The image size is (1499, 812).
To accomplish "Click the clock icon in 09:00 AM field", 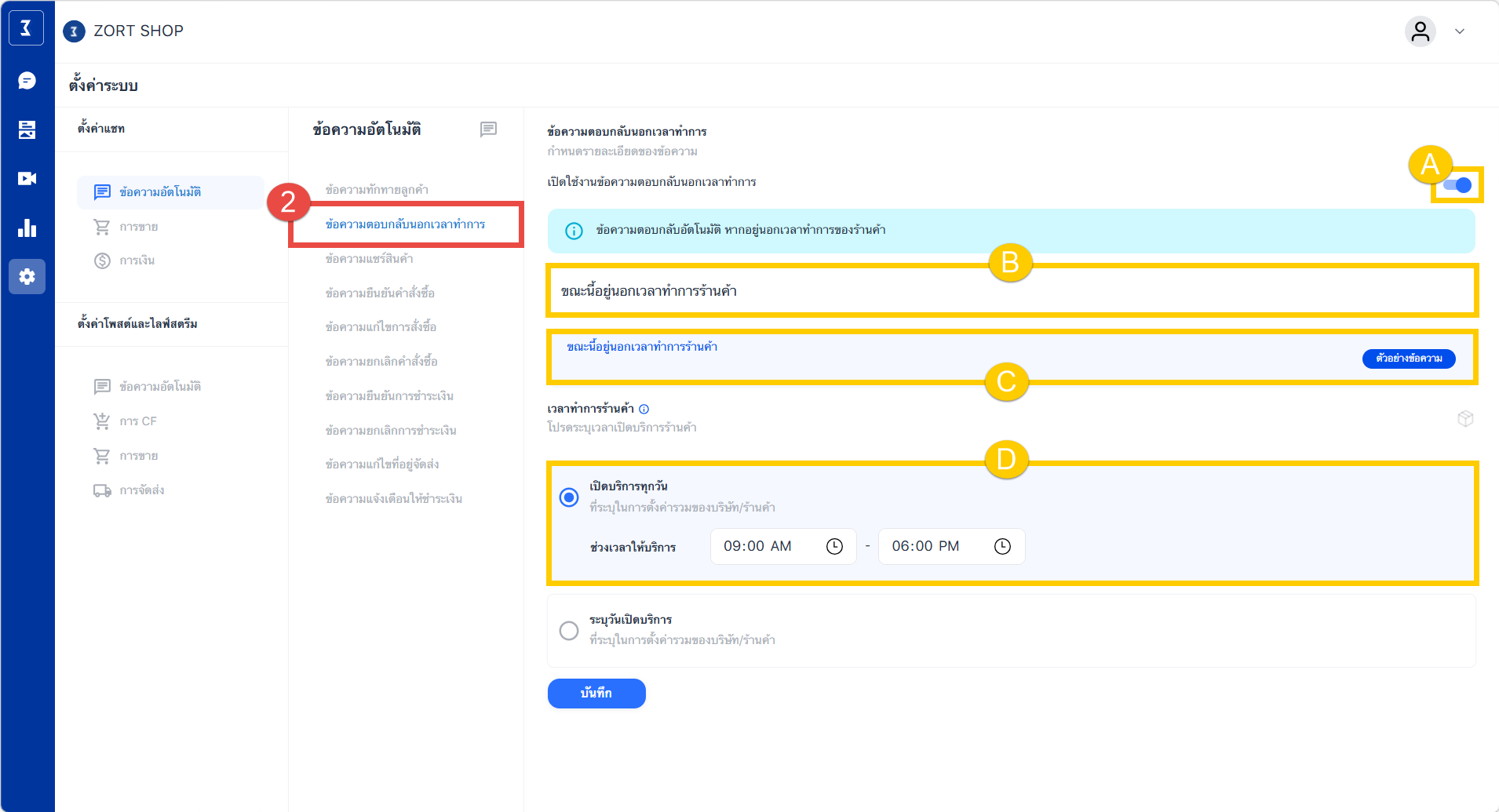I will click(834, 547).
